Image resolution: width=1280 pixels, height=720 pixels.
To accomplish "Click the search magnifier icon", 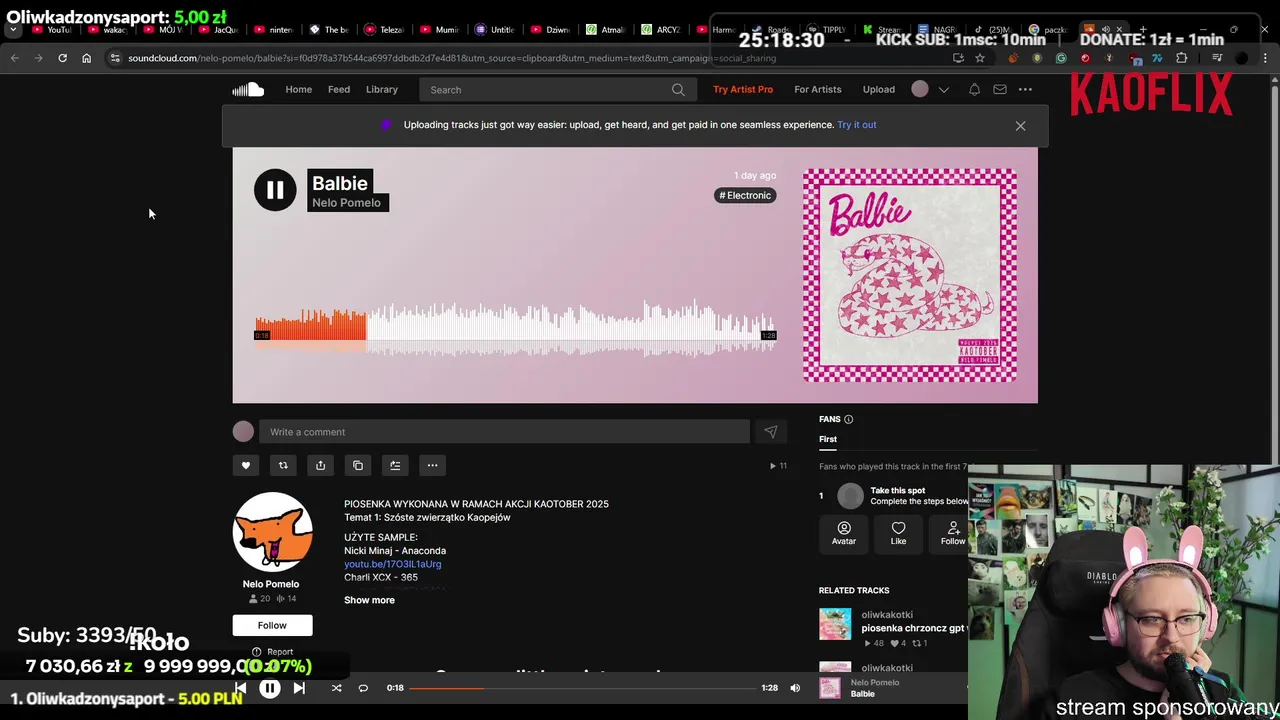I will coord(678,90).
